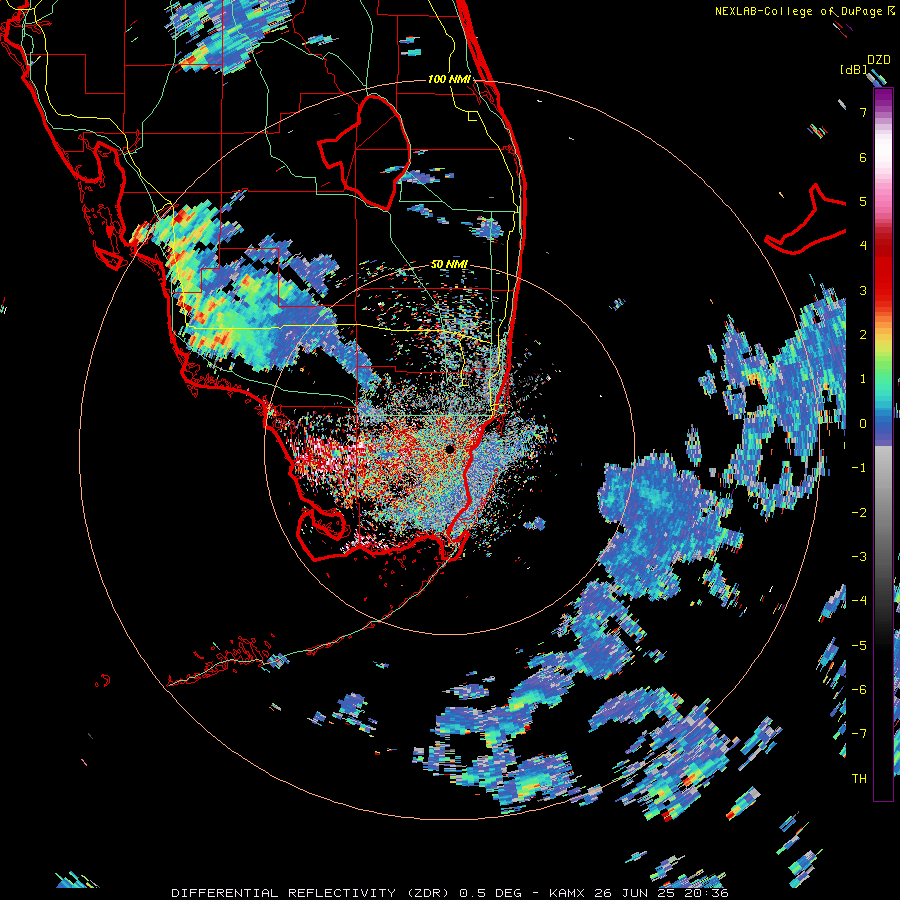Click the -7 tick label on the scale

click(x=859, y=734)
